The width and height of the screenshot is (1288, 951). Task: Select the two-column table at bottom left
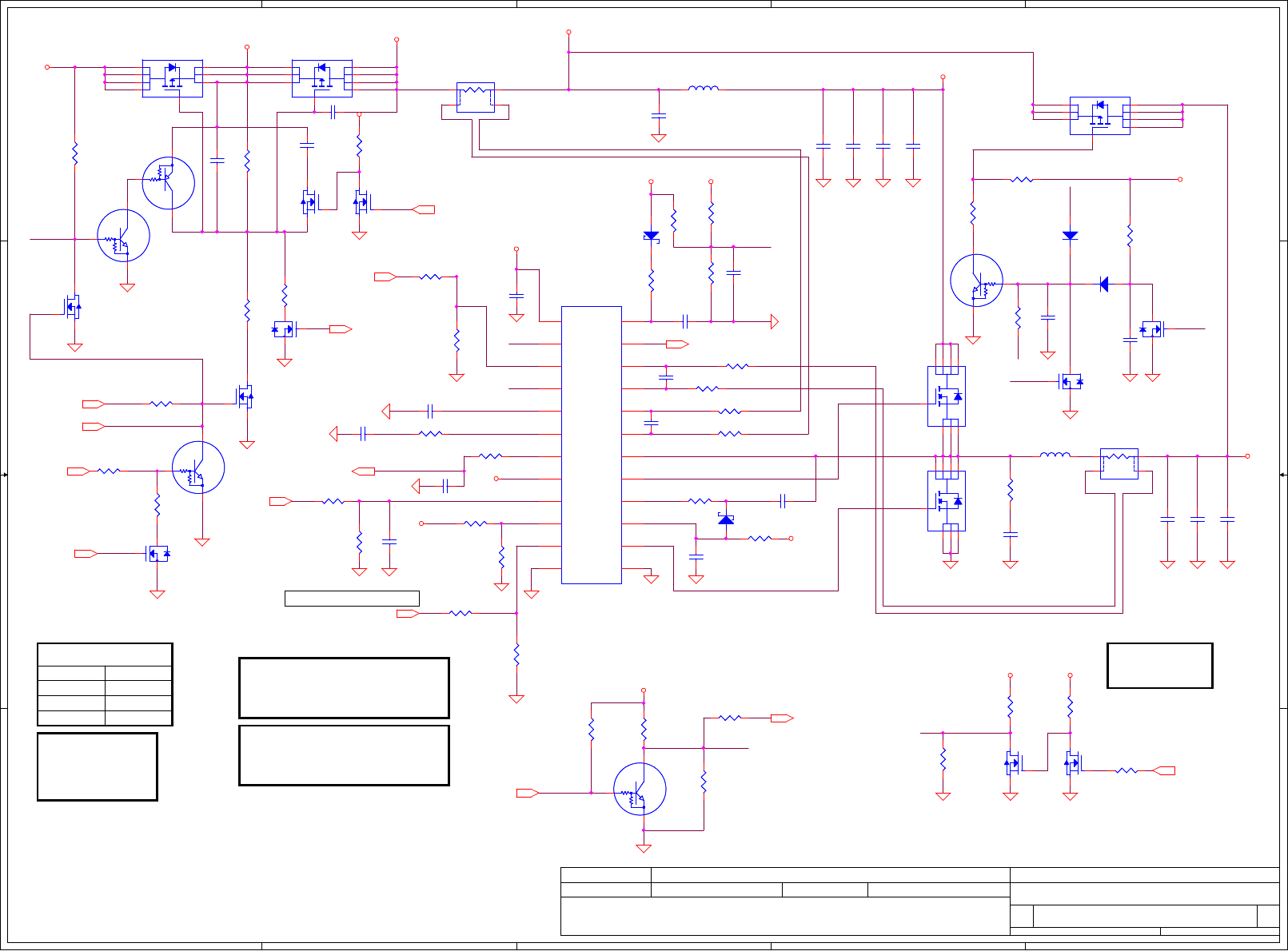(x=105, y=684)
